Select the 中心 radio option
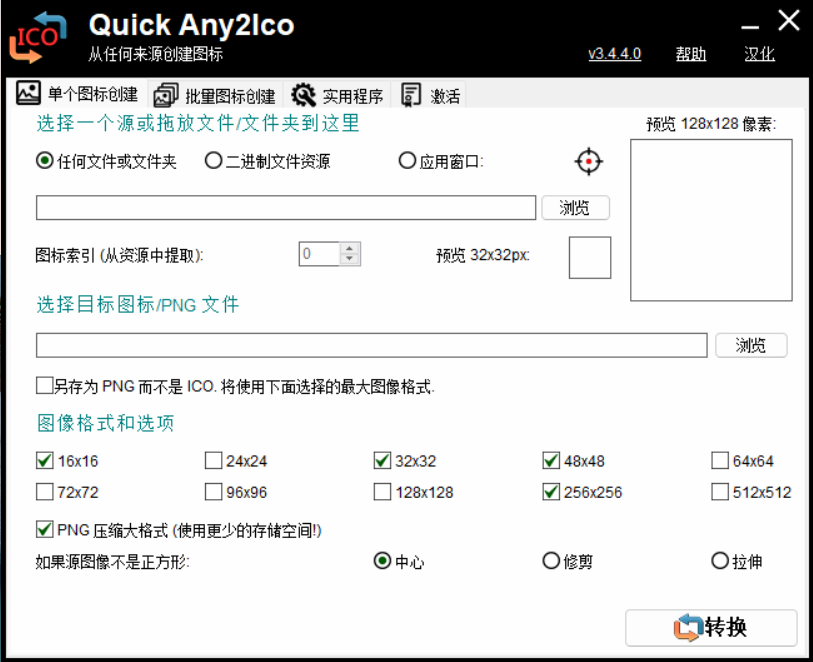Image resolution: width=813 pixels, height=662 pixels. (382, 560)
